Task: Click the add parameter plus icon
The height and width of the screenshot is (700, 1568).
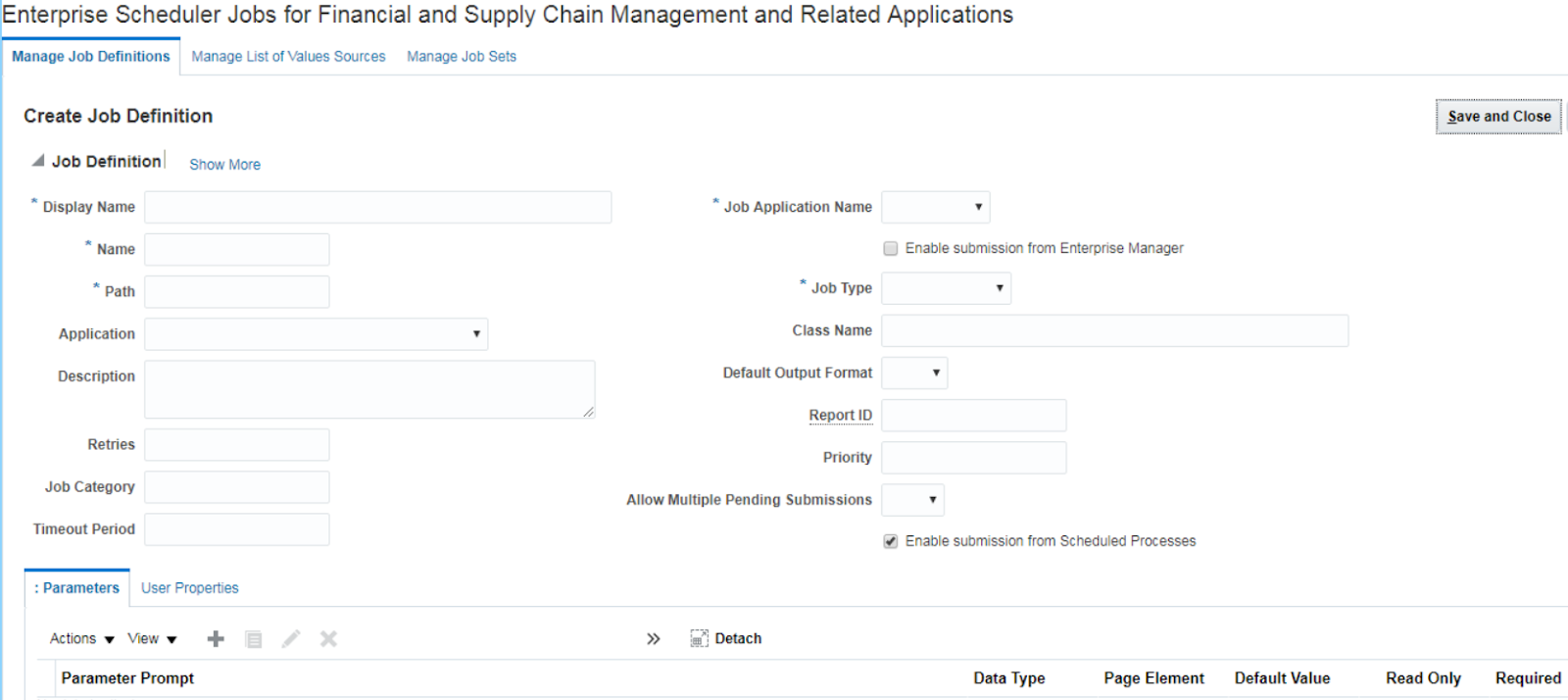Action: (x=216, y=639)
